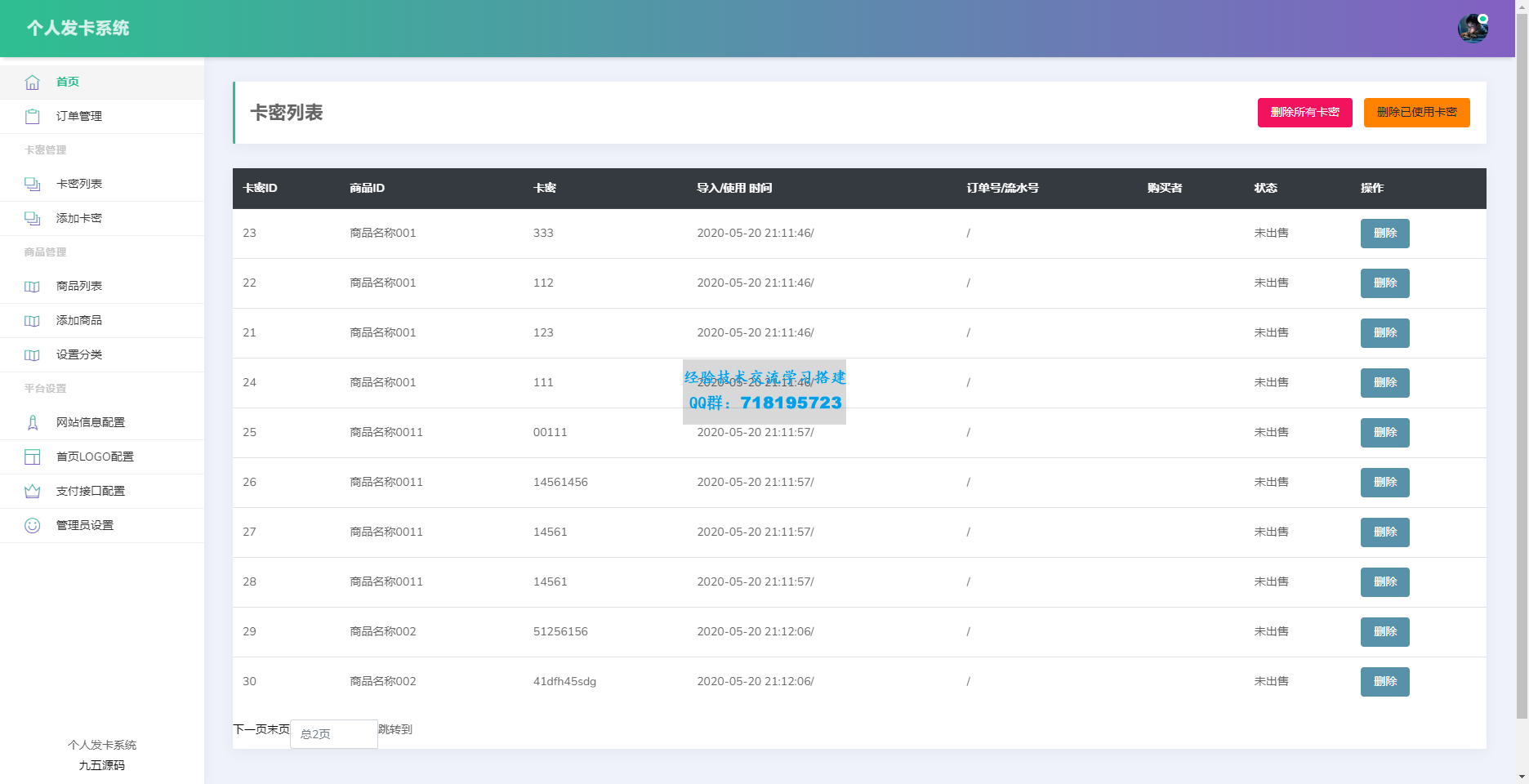Click the clipboard icon for 订单管理

[x=32, y=117]
